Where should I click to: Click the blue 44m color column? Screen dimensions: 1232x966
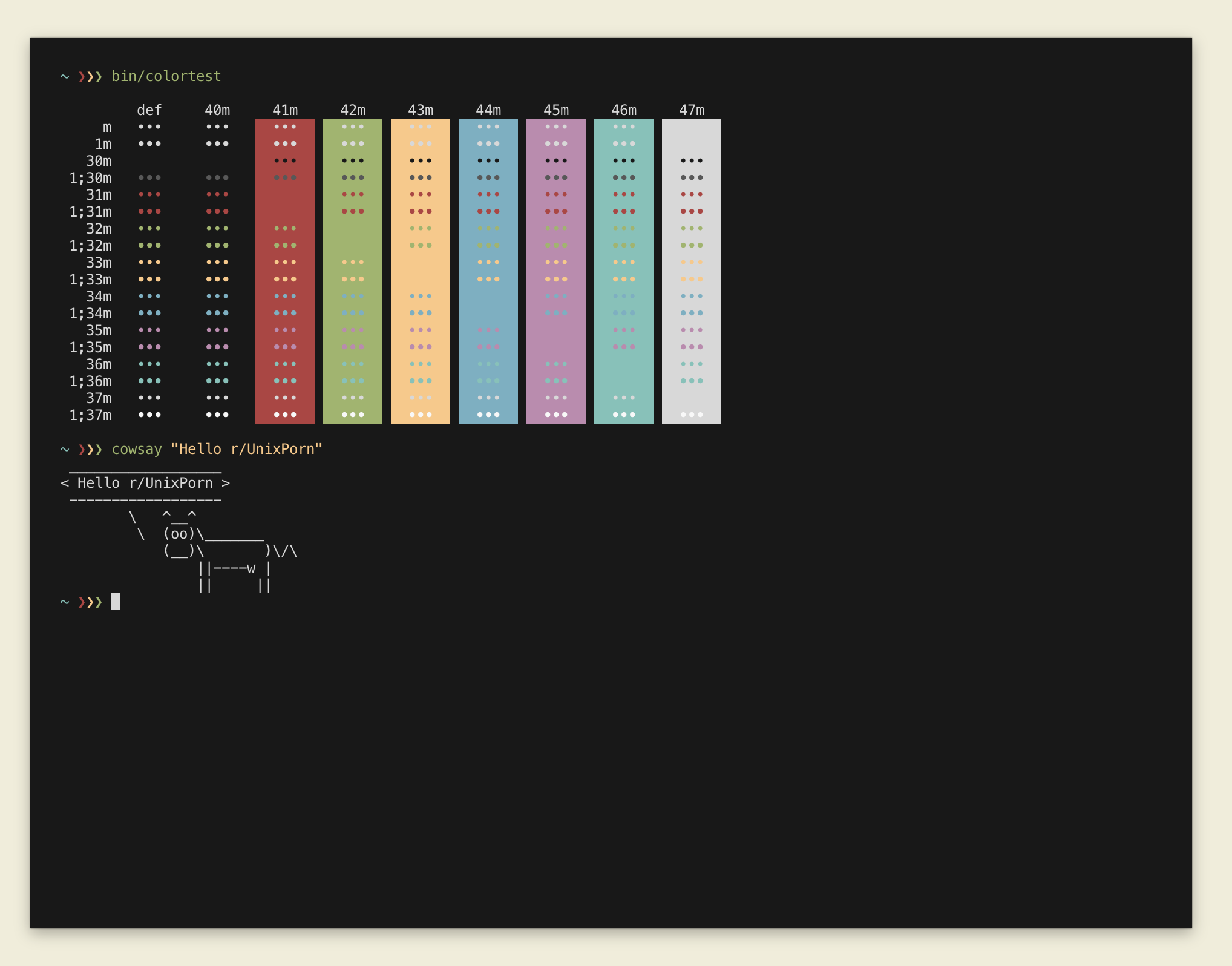[488, 271]
